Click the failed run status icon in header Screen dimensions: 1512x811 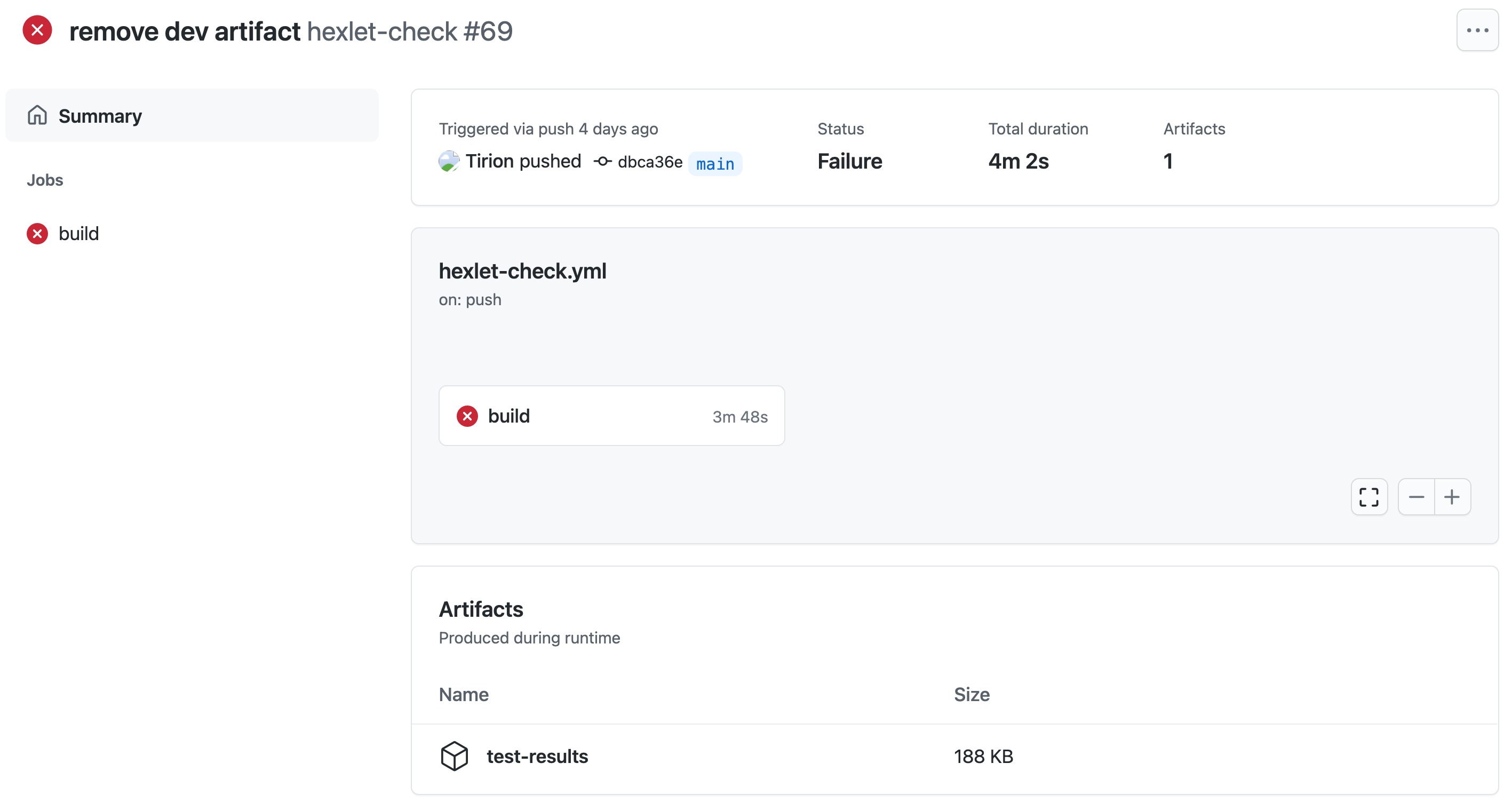coord(37,30)
